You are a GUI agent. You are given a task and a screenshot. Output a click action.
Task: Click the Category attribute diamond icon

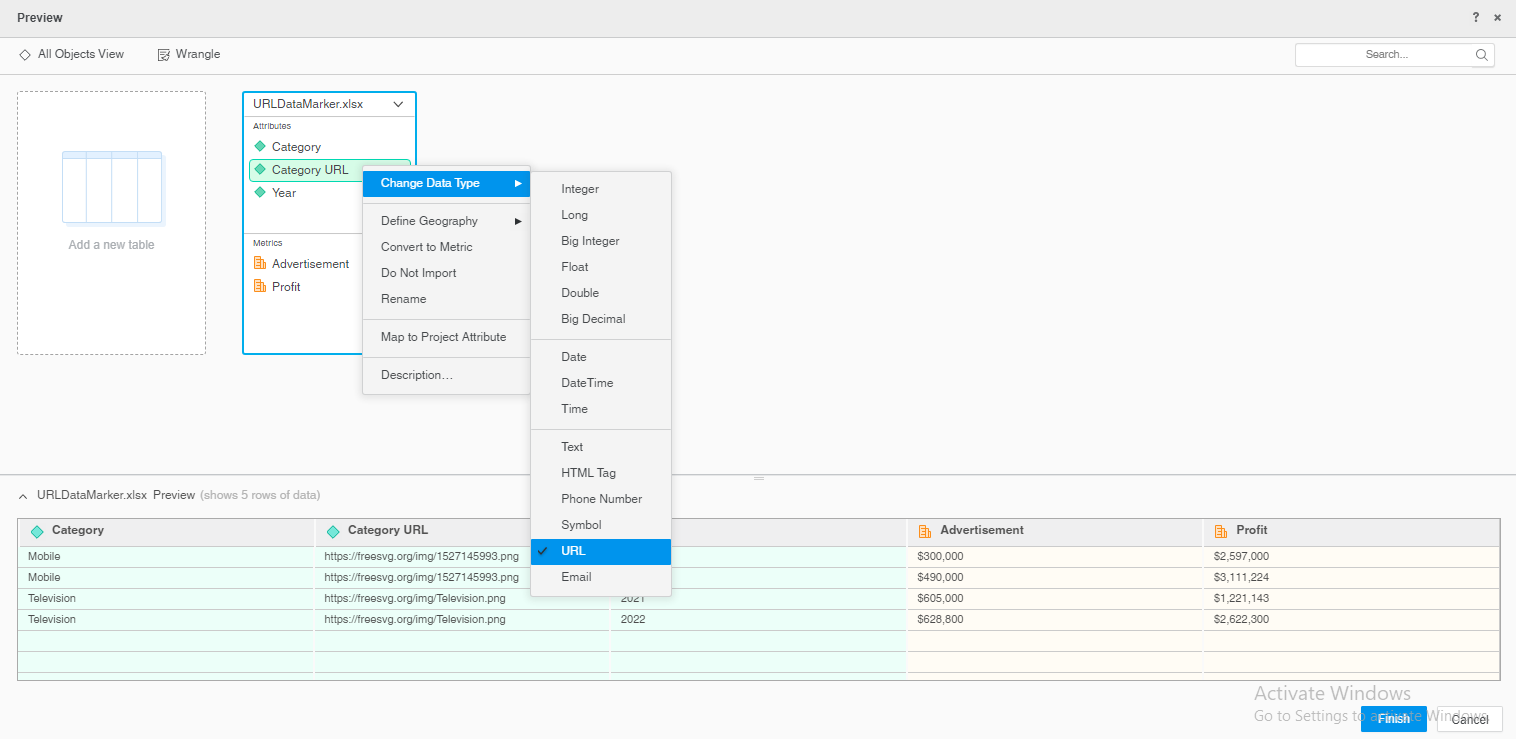pyautogui.click(x=261, y=146)
